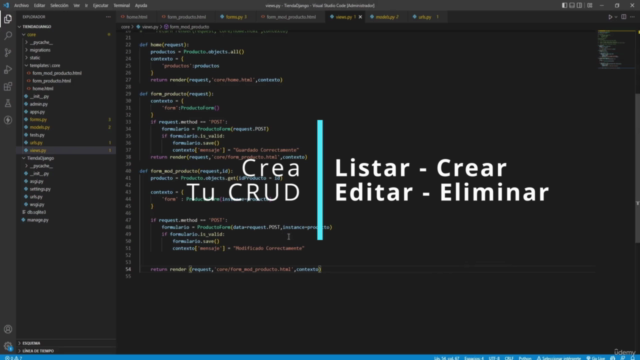Open the Testing flask view
The height and width of the screenshot is (360, 640).
tap(8, 103)
